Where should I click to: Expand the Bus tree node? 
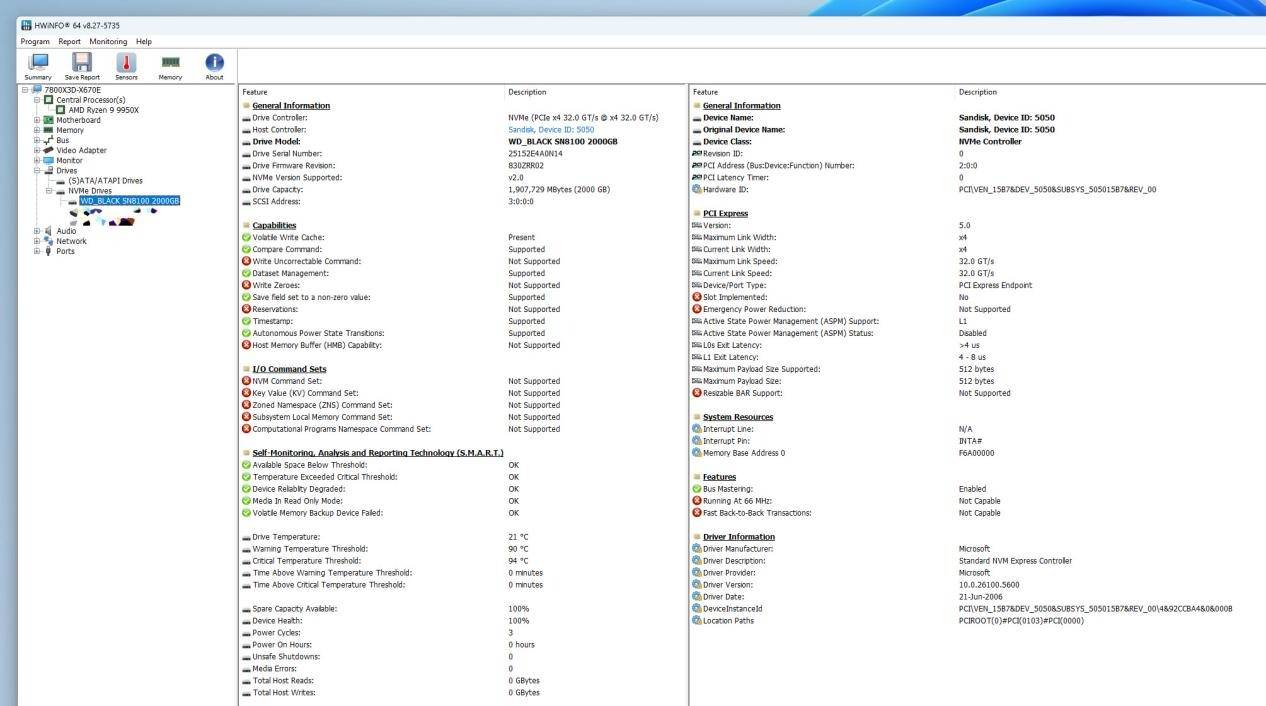point(37,141)
